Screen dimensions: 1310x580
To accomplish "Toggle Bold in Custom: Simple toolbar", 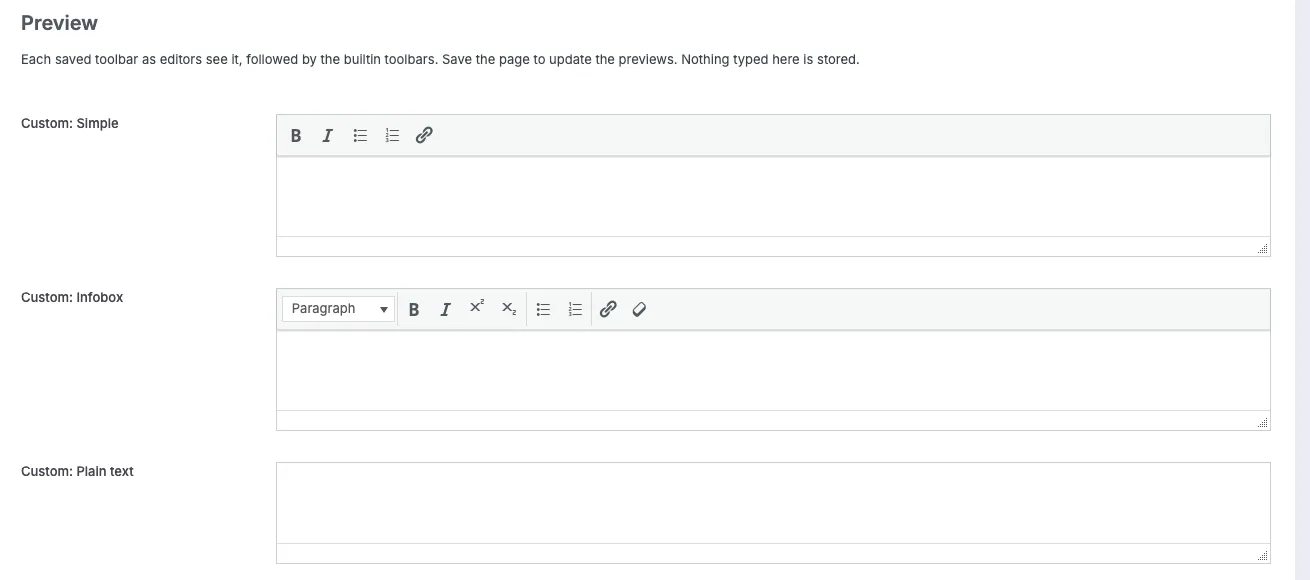I will tap(296, 136).
